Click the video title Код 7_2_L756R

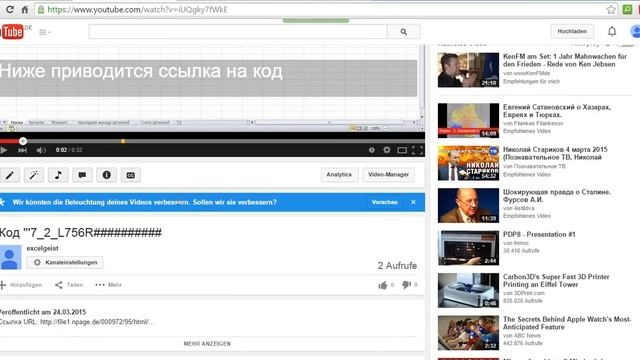80,233
